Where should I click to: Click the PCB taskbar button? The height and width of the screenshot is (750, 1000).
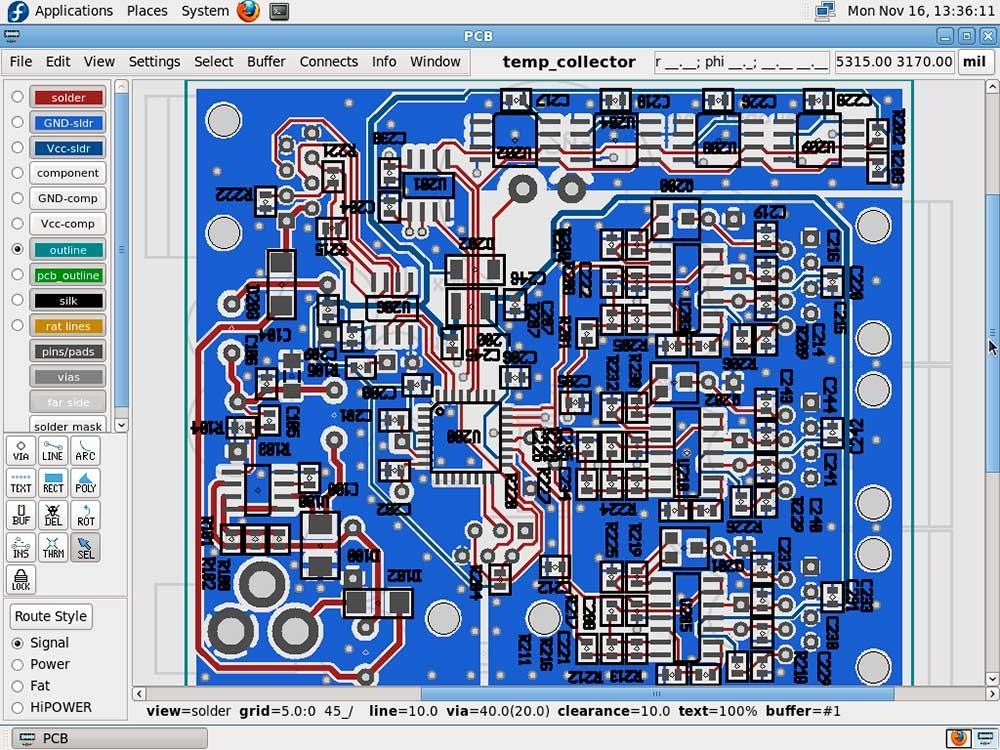click(x=108, y=738)
